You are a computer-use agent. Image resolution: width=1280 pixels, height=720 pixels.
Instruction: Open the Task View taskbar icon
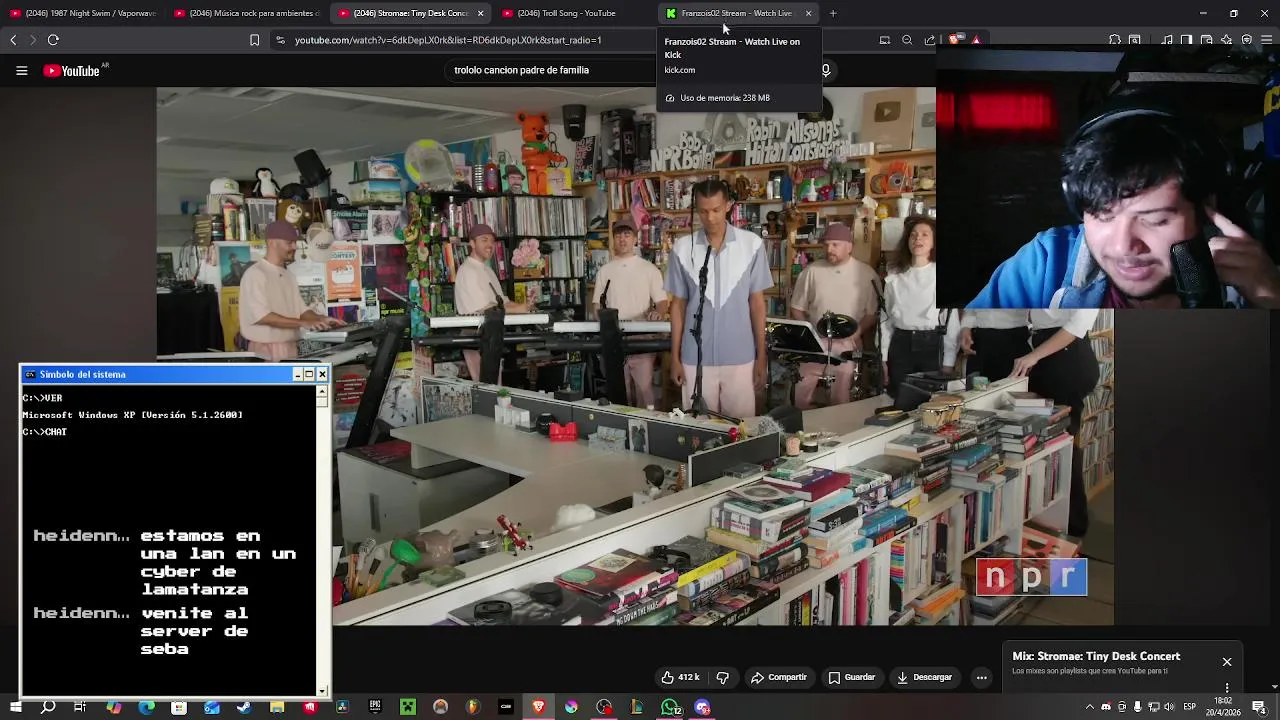tap(80, 708)
